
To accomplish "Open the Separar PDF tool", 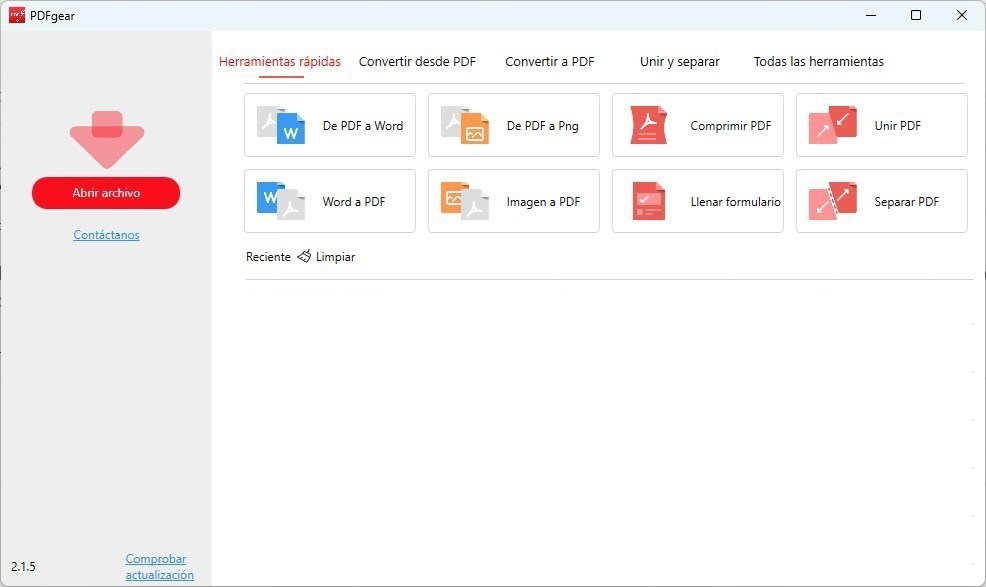I will pos(881,201).
